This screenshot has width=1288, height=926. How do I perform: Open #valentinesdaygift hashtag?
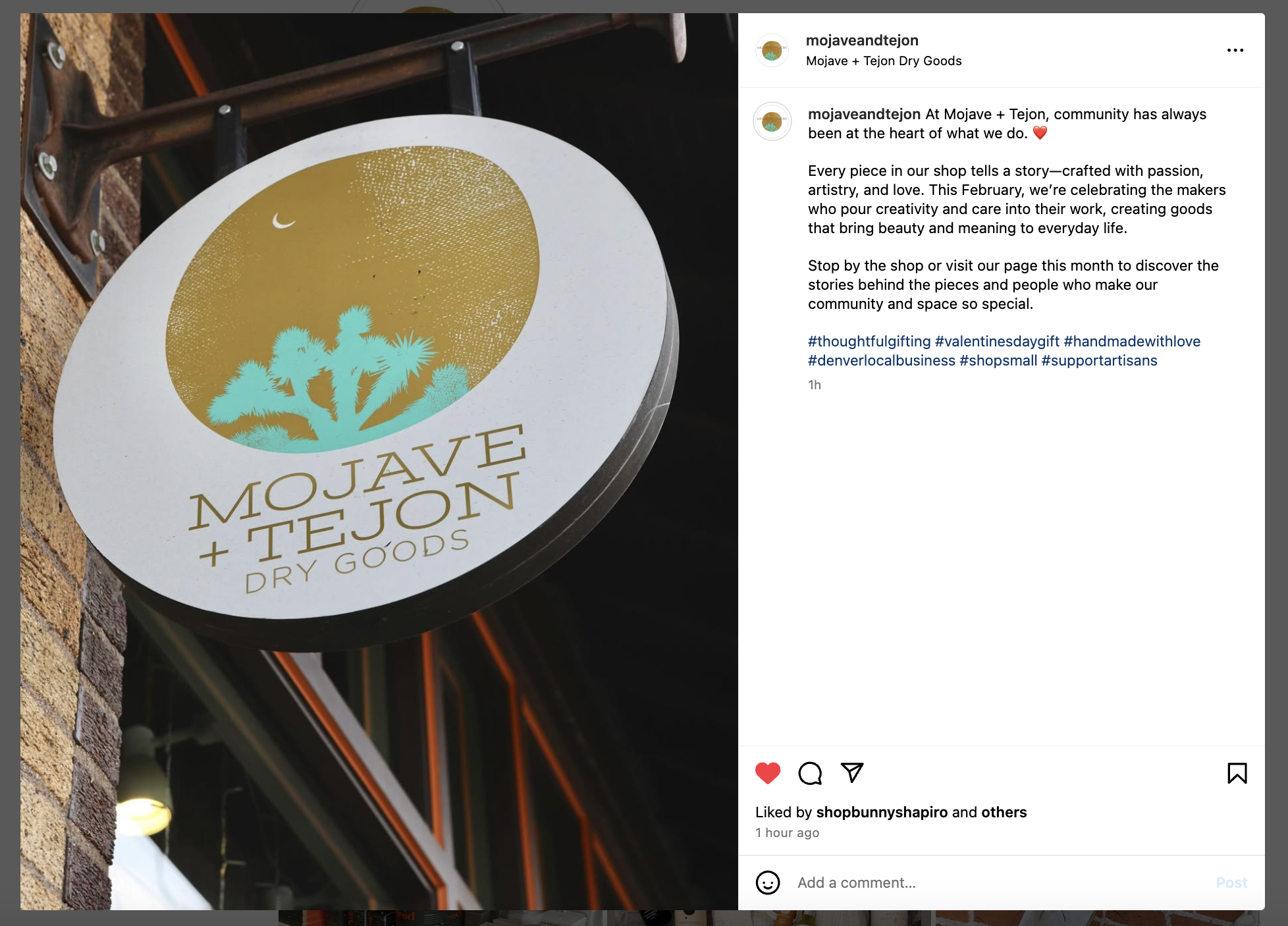click(x=997, y=341)
